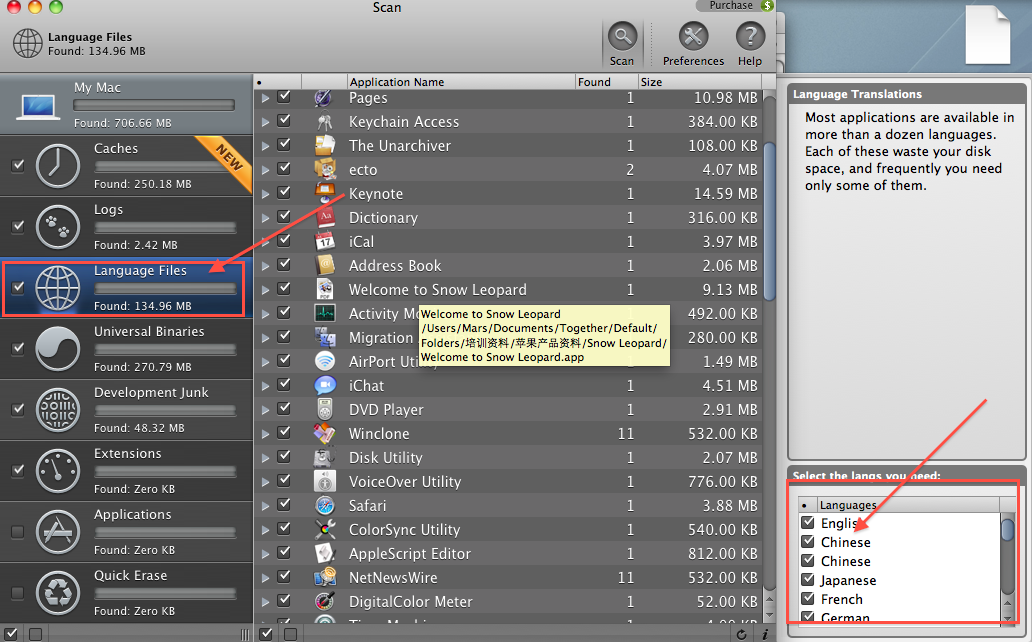1032x642 pixels.
Task: Expand the Address Book disclosure triangle
Action: 265,266
